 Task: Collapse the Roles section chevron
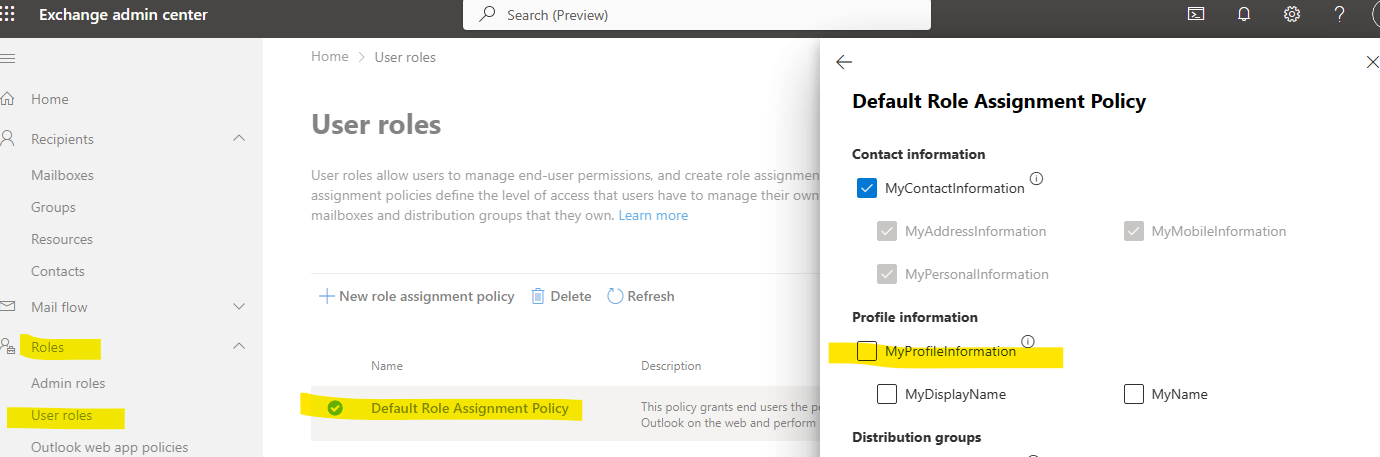239,346
